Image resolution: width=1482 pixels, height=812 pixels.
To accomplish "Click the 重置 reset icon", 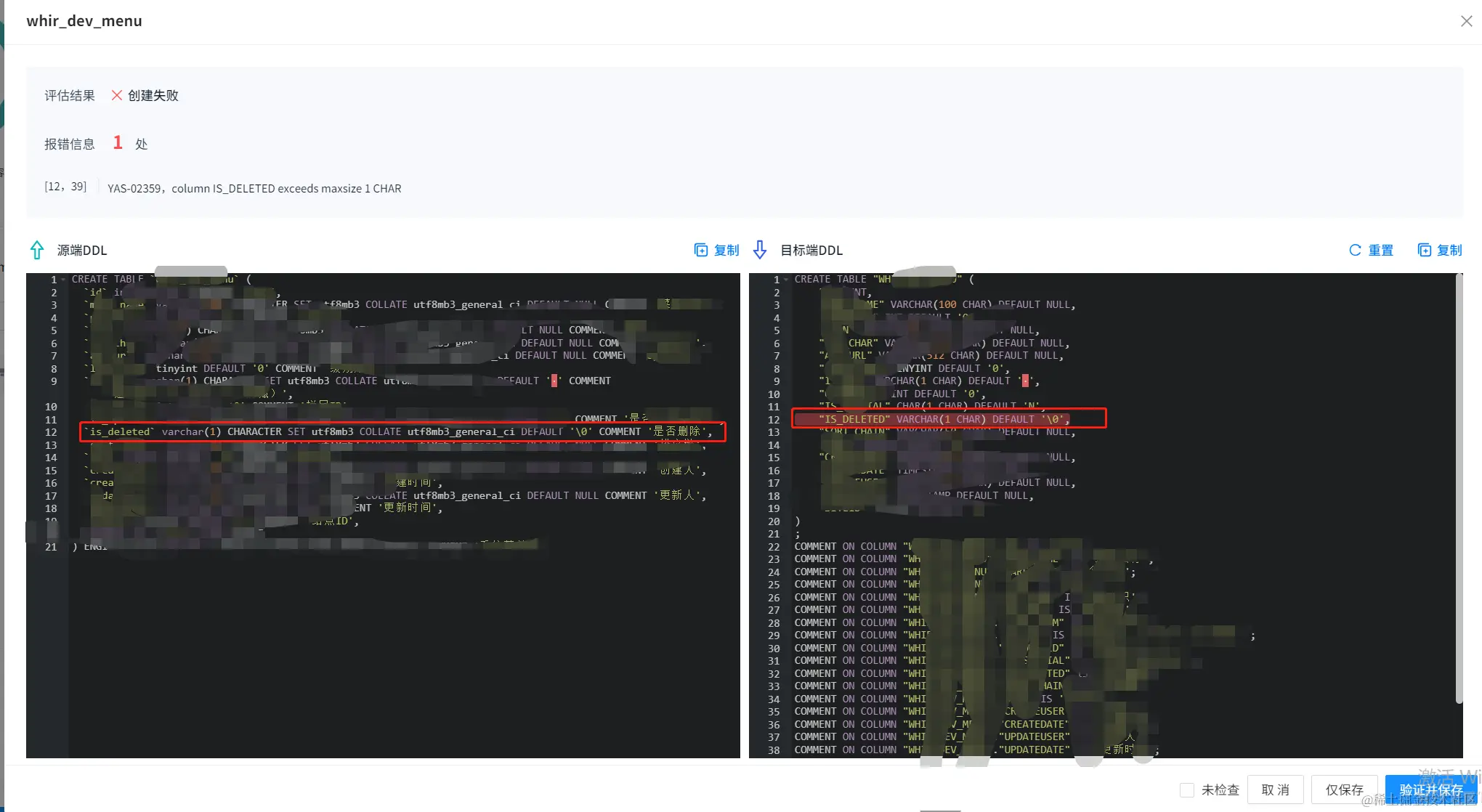I will [1355, 250].
